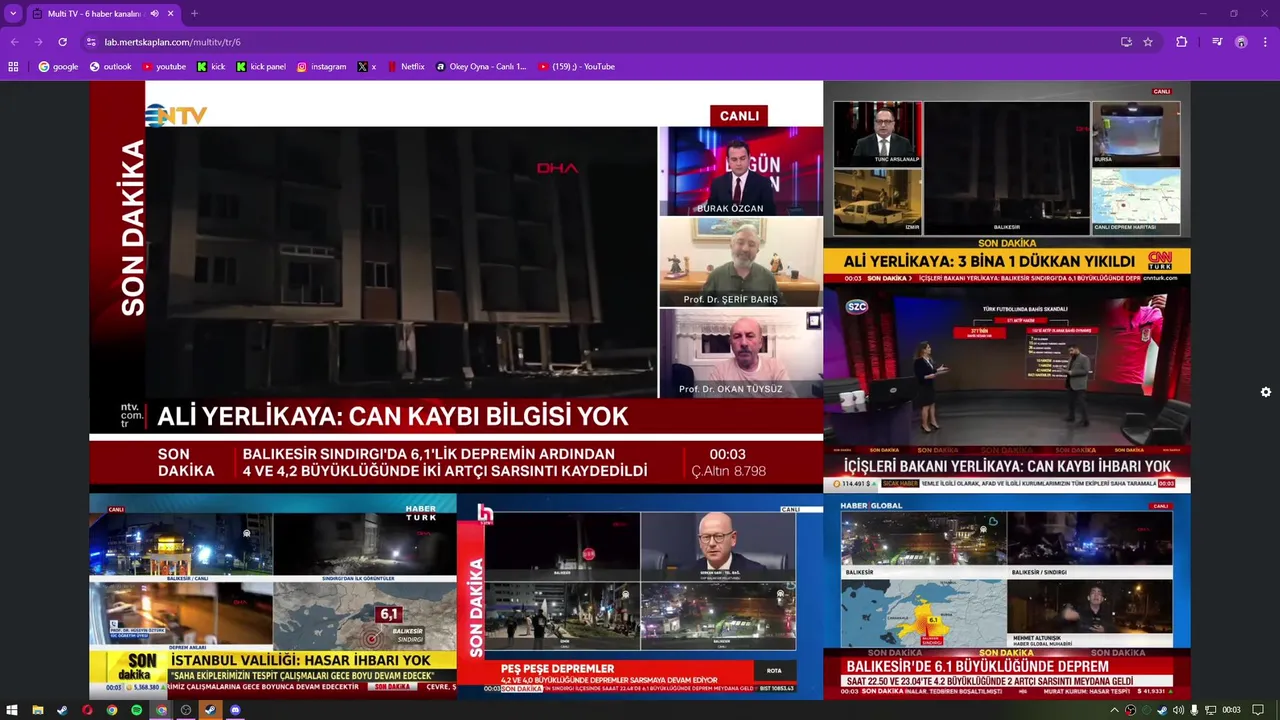
Task: Open File Explorer from taskbar
Action: 37,710
